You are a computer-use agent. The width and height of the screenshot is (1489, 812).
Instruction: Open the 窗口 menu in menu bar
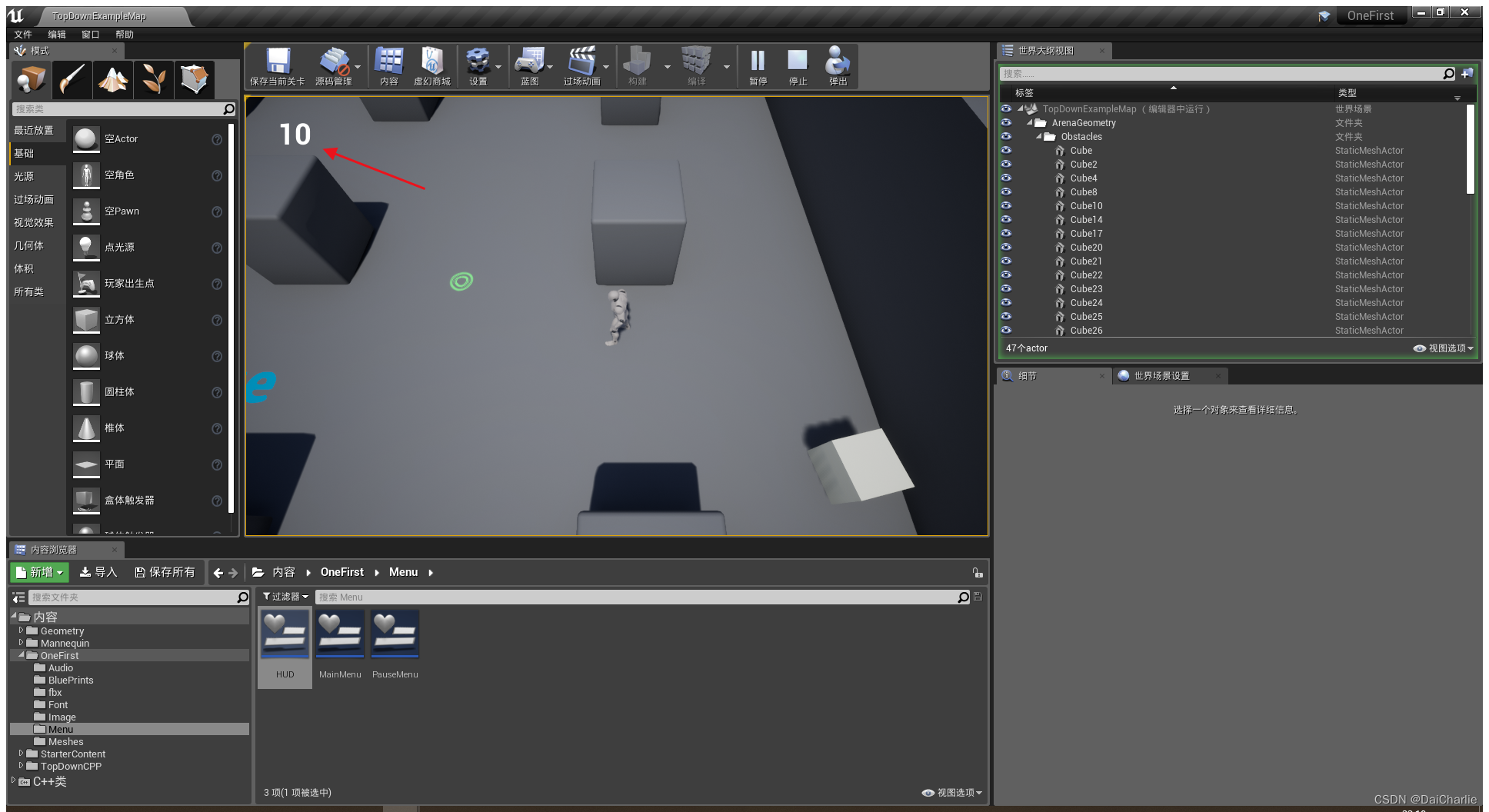pos(90,34)
